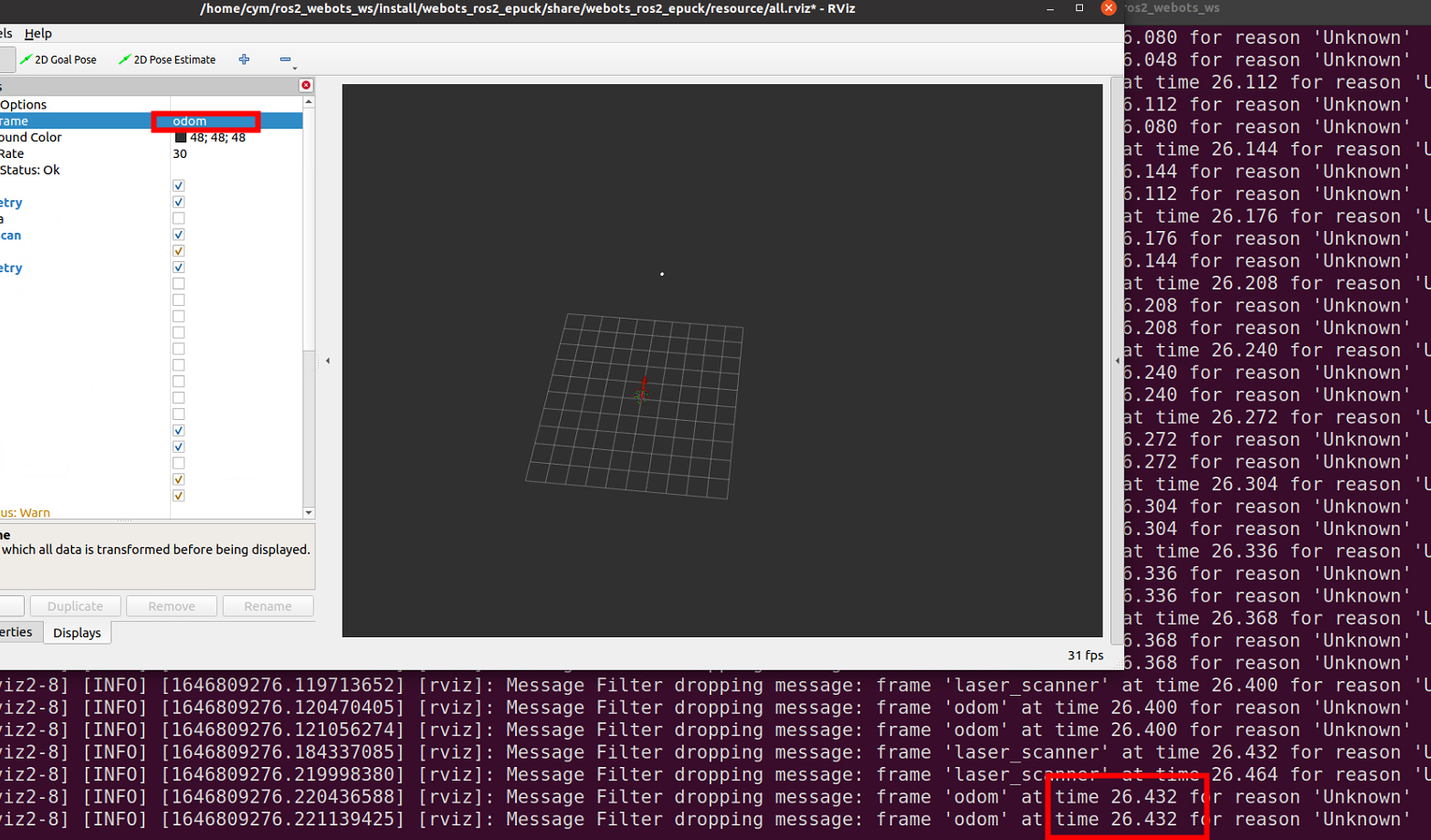
Task: Open the Background Color swatch 48;48;48
Action: [x=210, y=137]
